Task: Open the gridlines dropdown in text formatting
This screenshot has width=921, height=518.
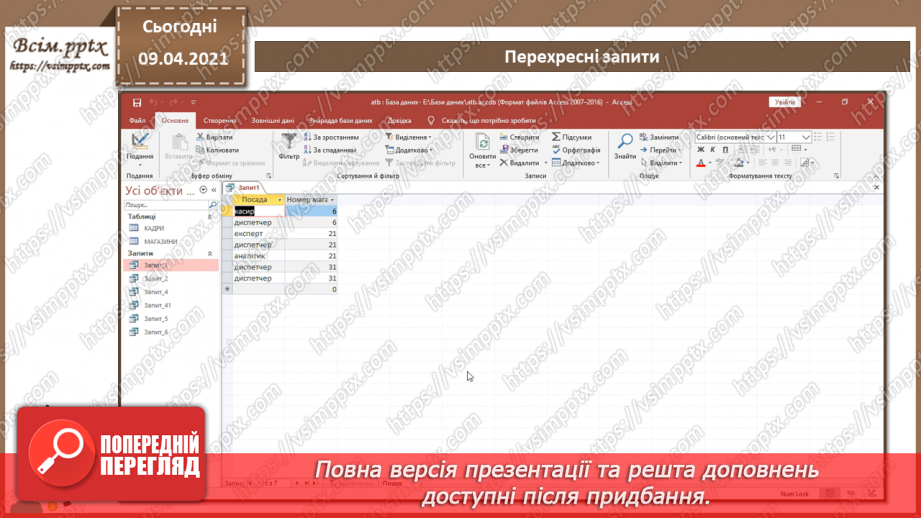Action: pos(799,150)
